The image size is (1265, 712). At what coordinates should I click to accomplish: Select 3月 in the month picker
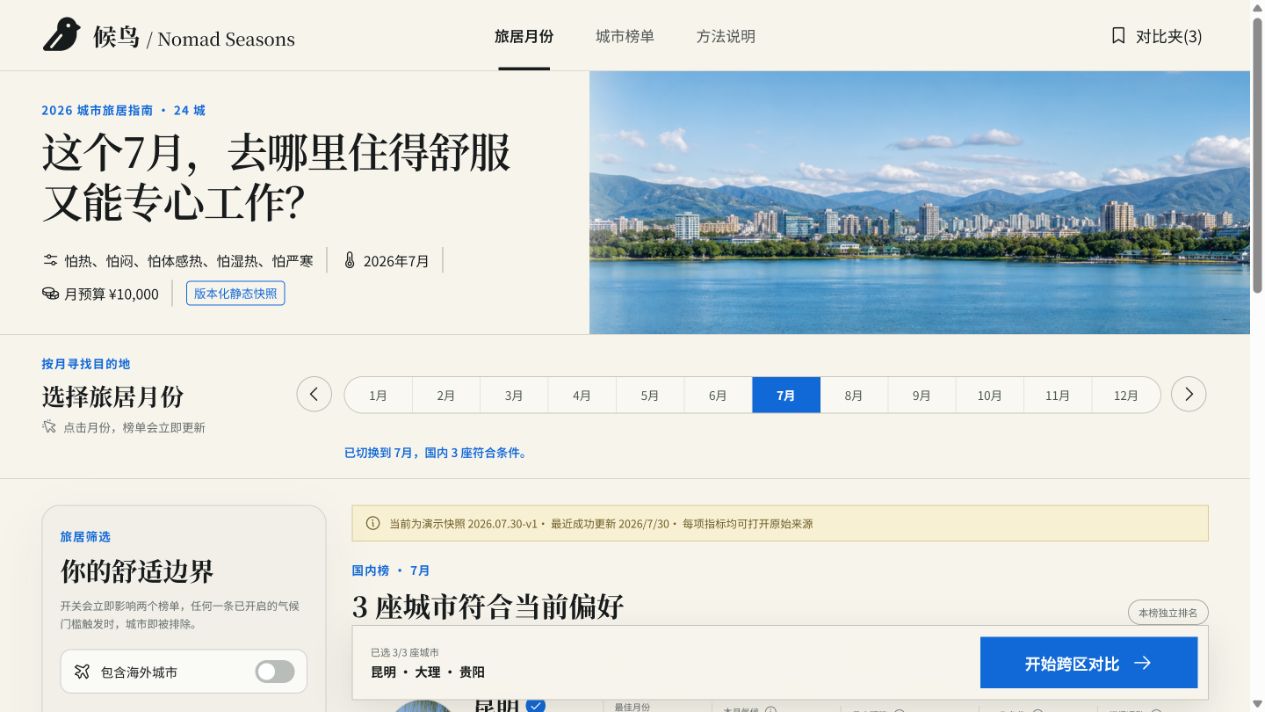coord(514,395)
